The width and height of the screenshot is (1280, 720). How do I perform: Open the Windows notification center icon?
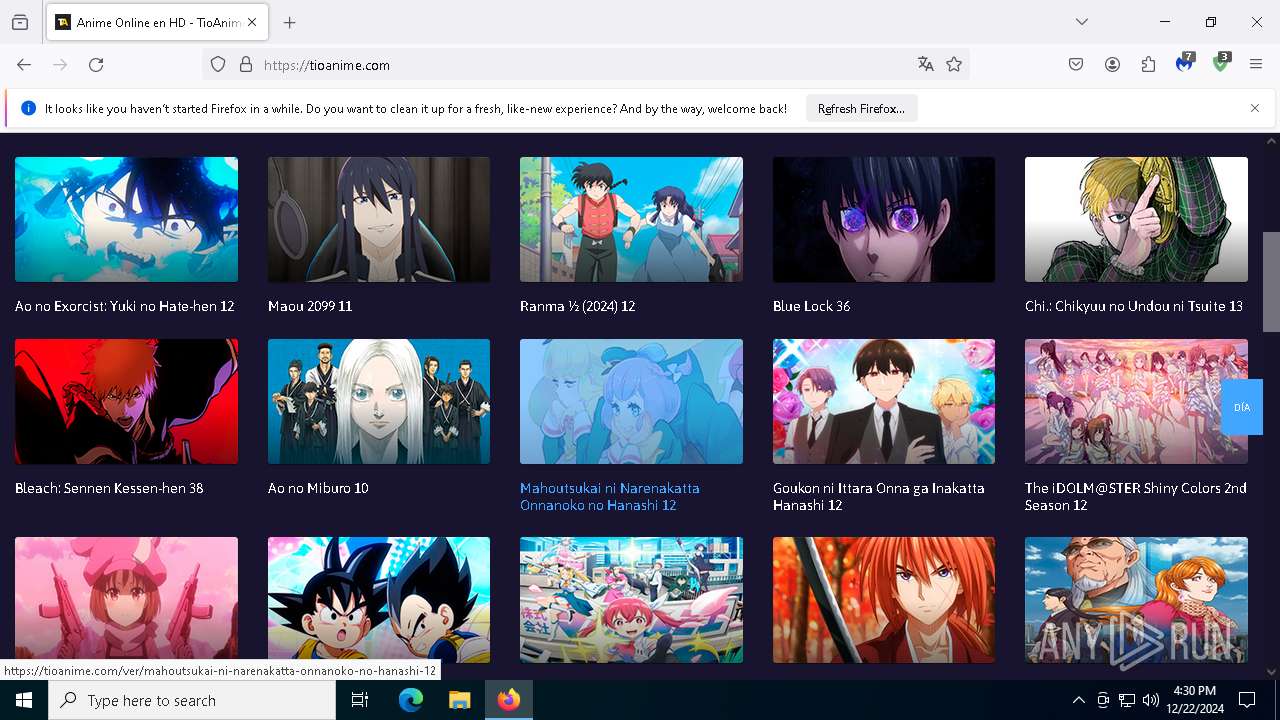pos(1247,700)
